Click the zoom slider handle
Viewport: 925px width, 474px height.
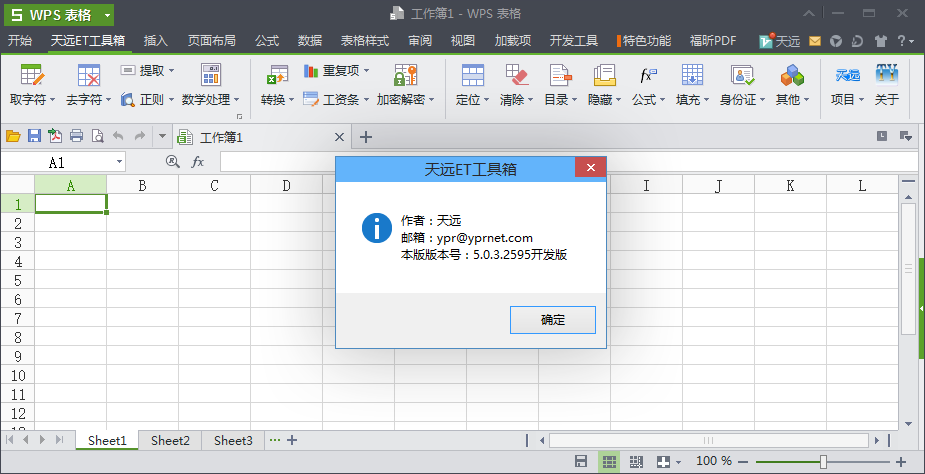pyautogui.click(x=823, y=462)
